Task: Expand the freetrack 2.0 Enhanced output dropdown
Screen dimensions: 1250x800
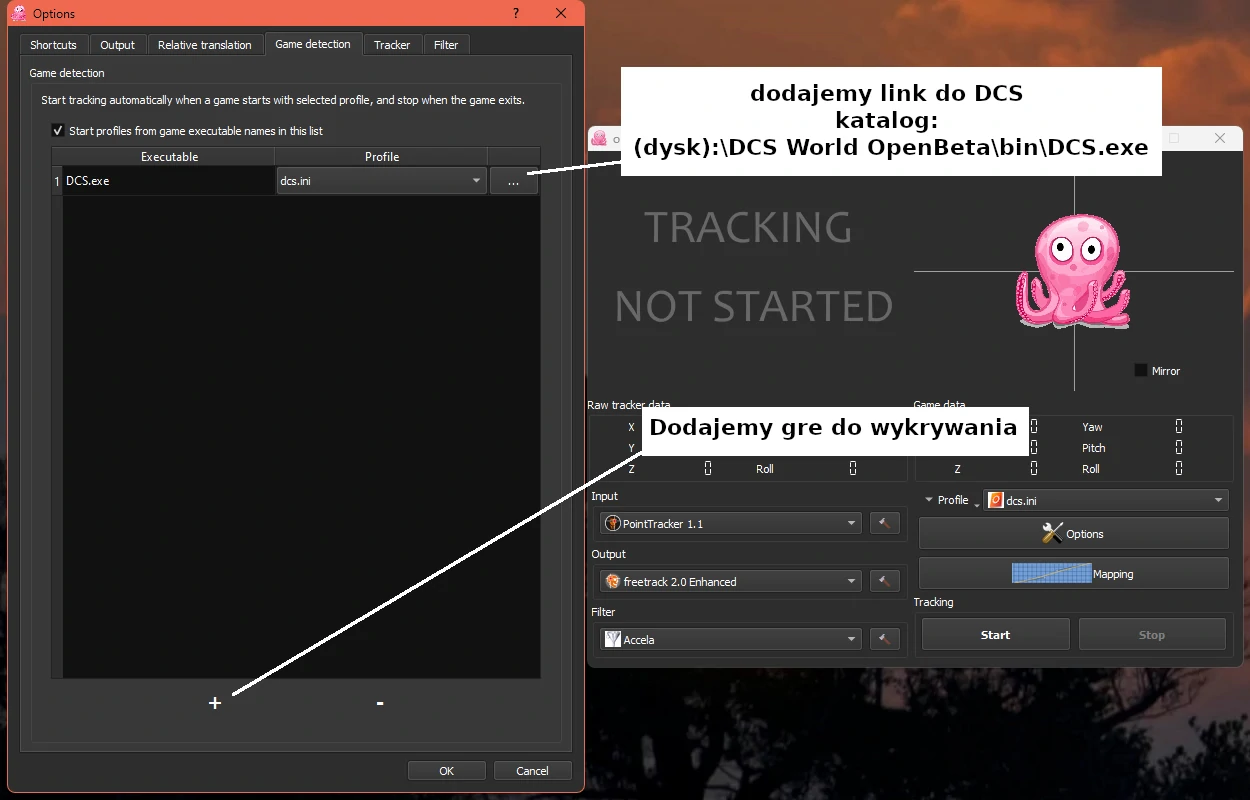Action: click(730, 581)
